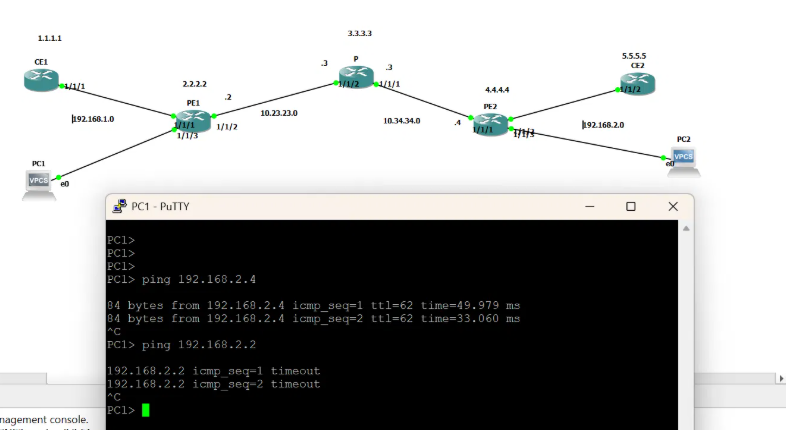The image size is (786, 430).
Task: Select the PC2 VPCS computer icon
Action: click(684, 162)
